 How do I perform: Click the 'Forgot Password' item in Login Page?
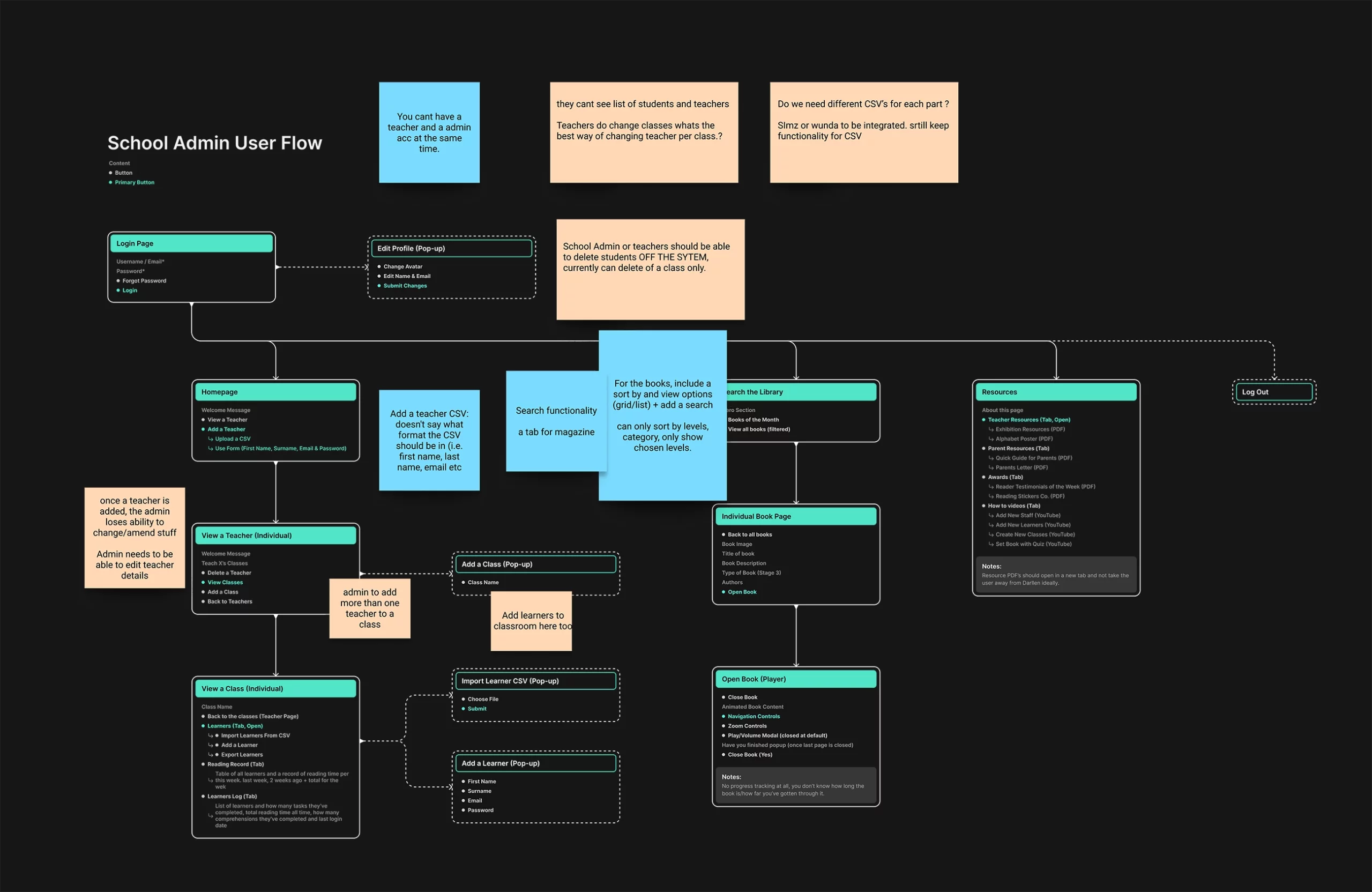144,281
